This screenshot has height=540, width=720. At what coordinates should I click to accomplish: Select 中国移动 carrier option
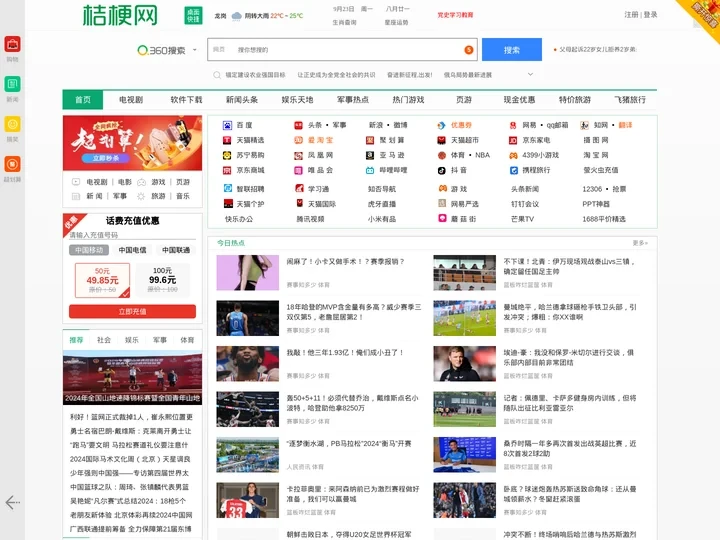(x=89, y=250)
